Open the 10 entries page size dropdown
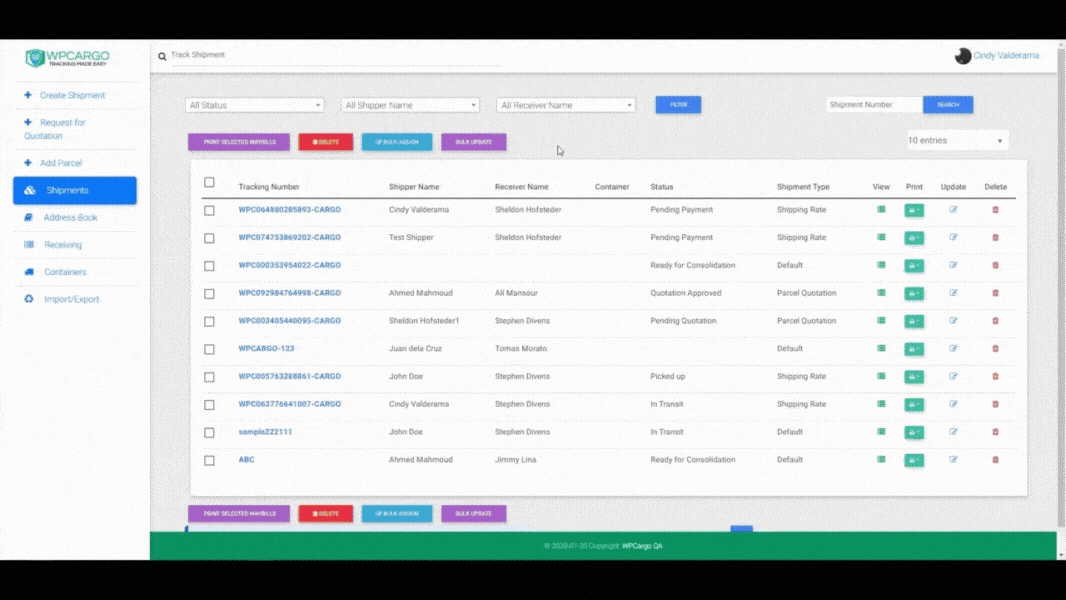This screenshot has height=600, width=1066. (x=957, y=141)
